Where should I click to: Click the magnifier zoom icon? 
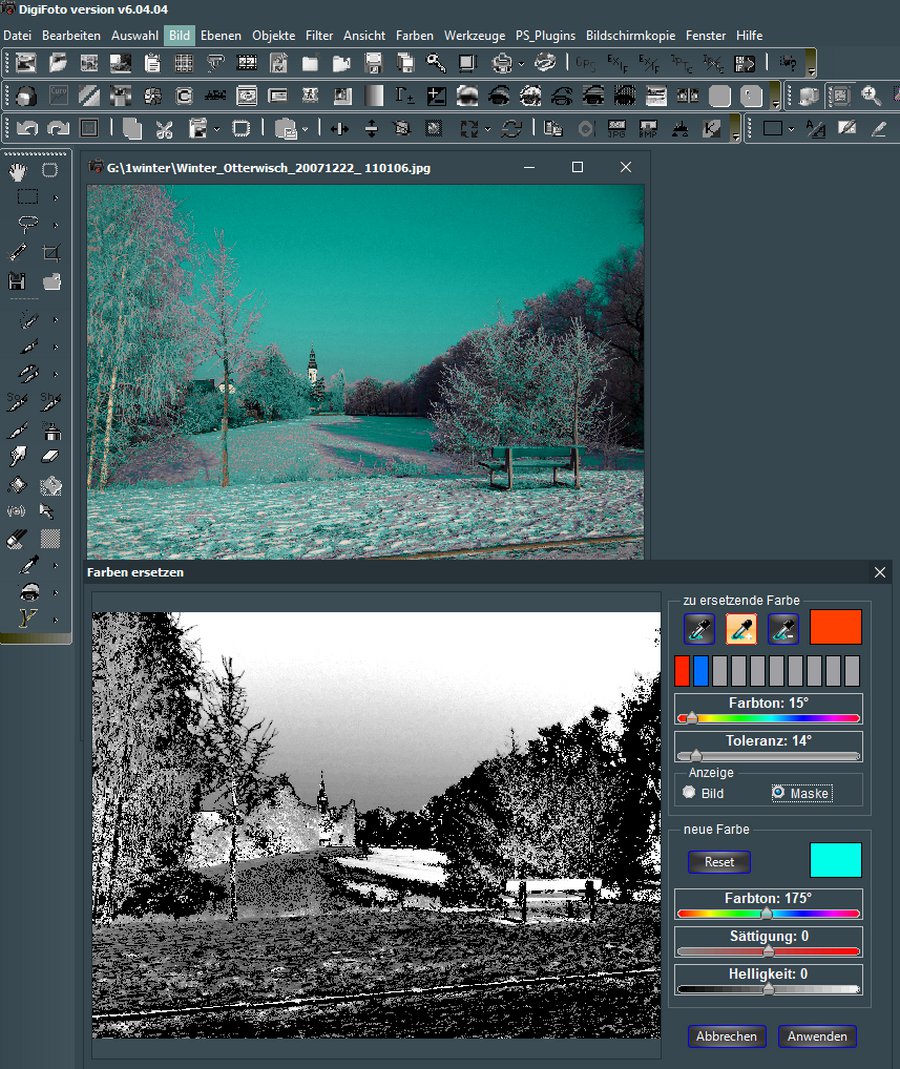click(x=870, y=96)
